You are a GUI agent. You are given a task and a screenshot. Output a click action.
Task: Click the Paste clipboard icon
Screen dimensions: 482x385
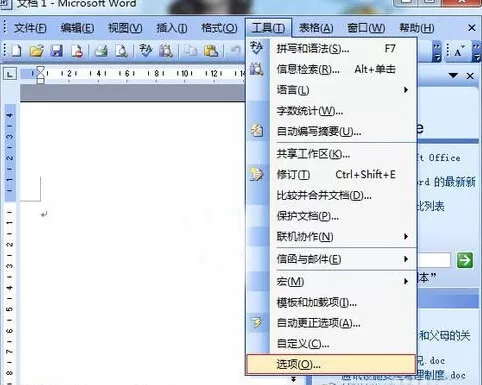211,51
